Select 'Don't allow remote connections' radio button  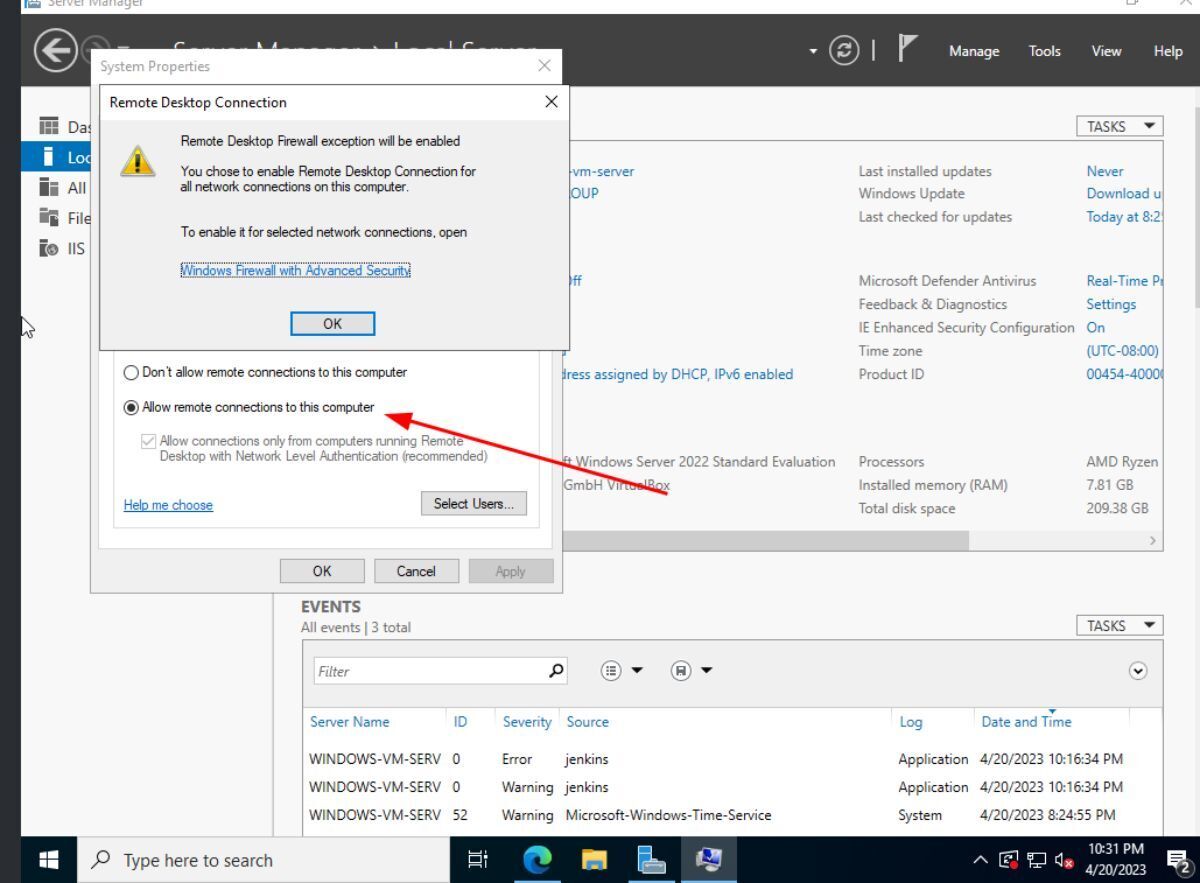pos(131,373)
